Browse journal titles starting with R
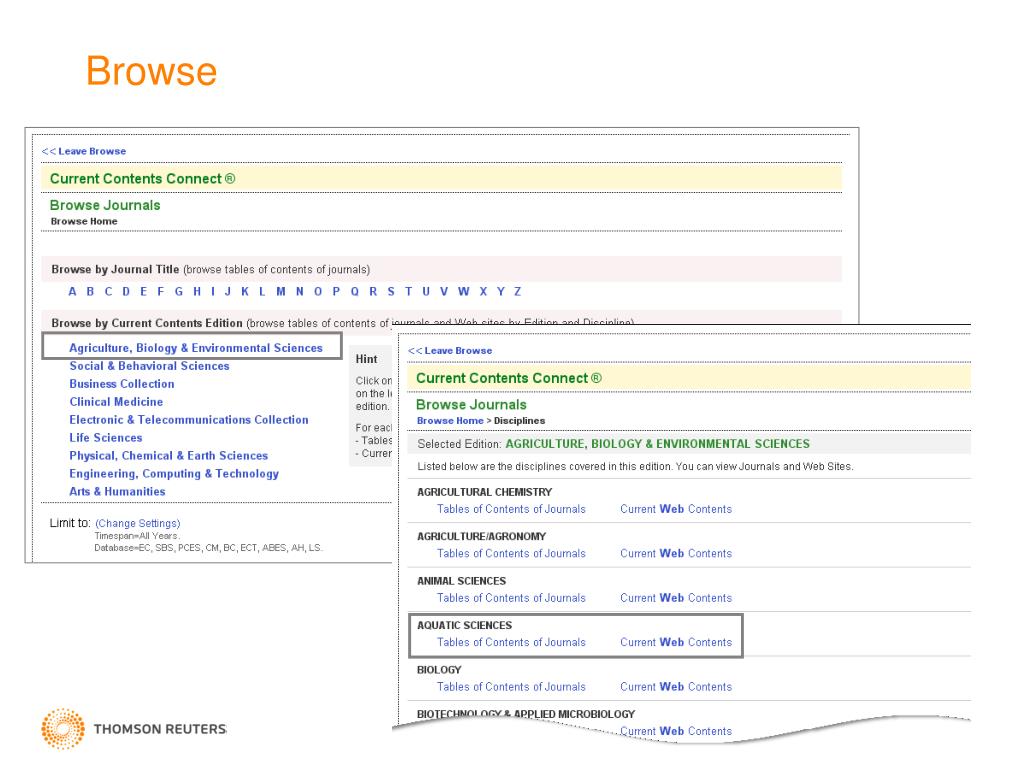The width and height of the screenshot is (1024, 768). point(373,291)
